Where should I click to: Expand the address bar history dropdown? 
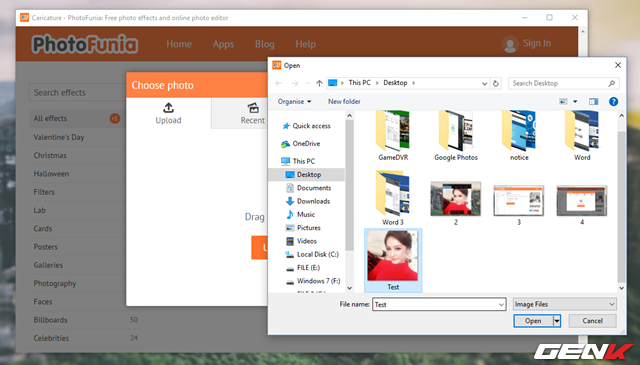click(484, 83)
